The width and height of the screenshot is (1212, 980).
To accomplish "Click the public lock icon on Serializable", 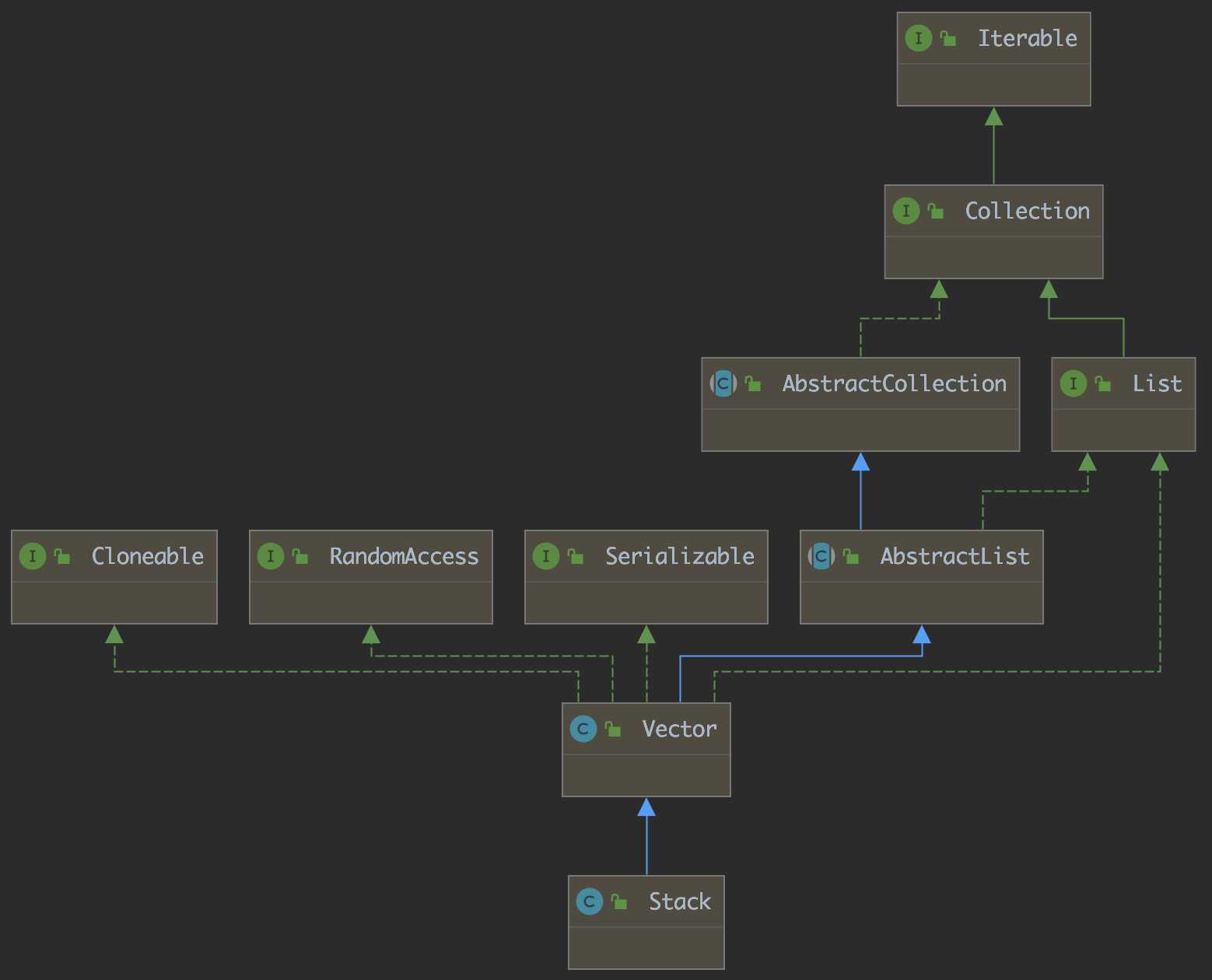I will (x=576, y=556).
